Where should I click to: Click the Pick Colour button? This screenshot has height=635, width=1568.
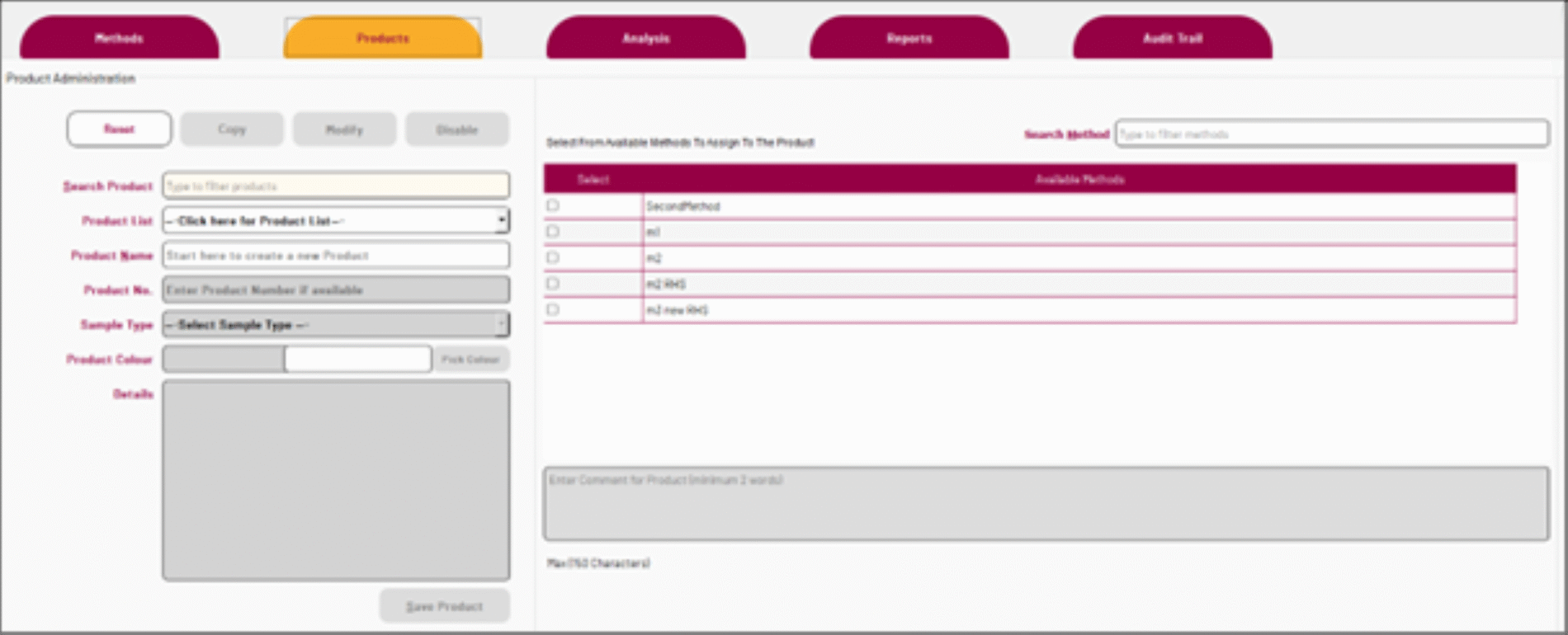(x=470, y=360)
